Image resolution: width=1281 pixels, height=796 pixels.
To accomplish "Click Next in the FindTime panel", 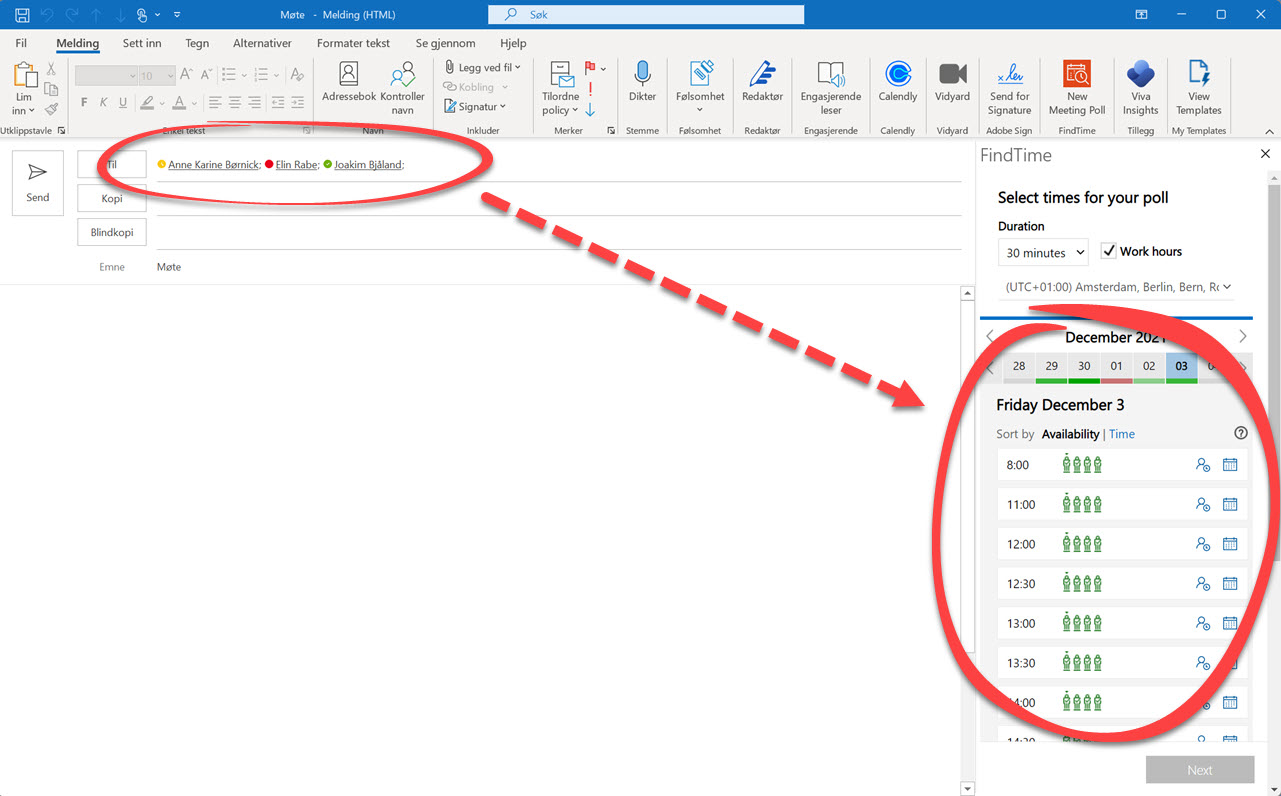I will tap(1199, 769).
